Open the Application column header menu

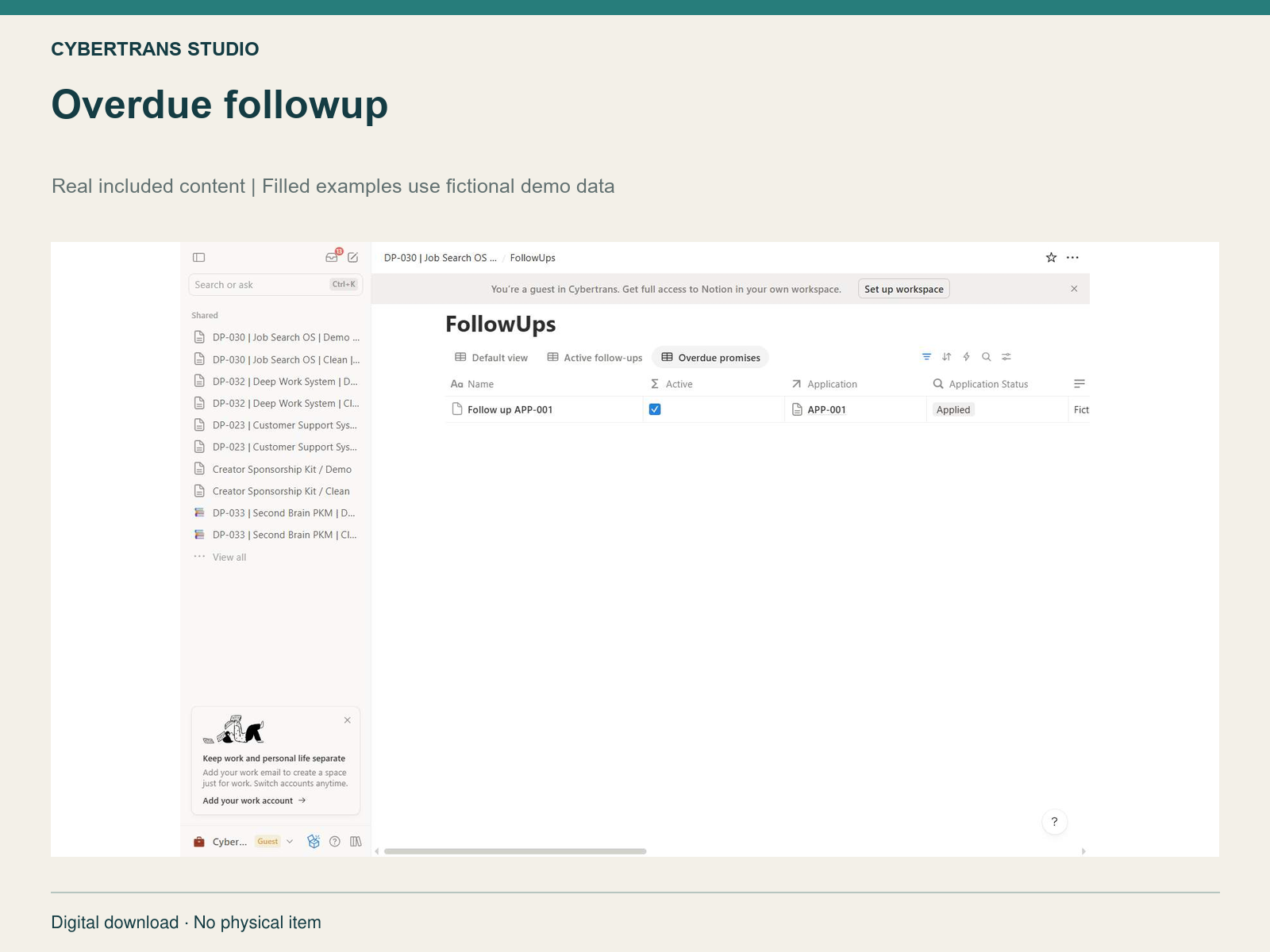(824, 384)
